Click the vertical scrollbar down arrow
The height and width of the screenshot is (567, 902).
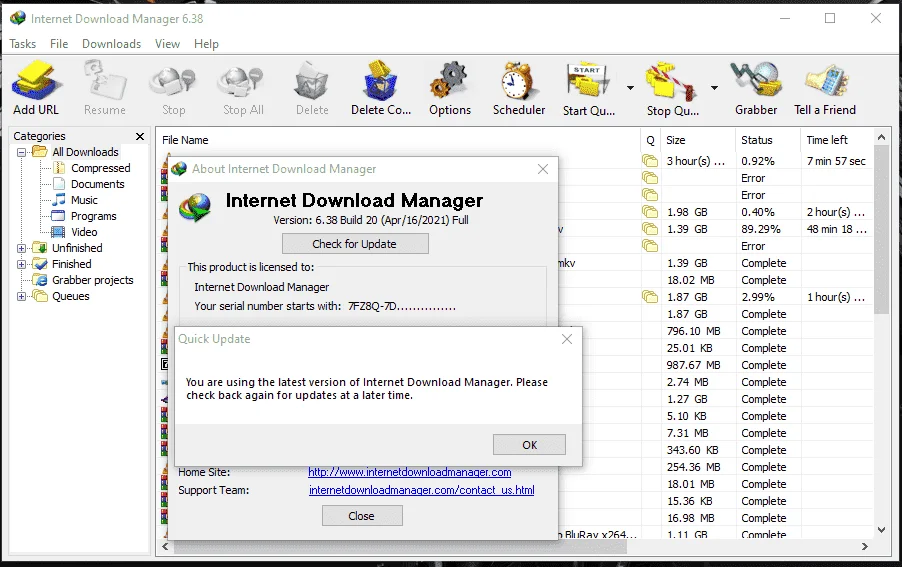pos(881,530)
